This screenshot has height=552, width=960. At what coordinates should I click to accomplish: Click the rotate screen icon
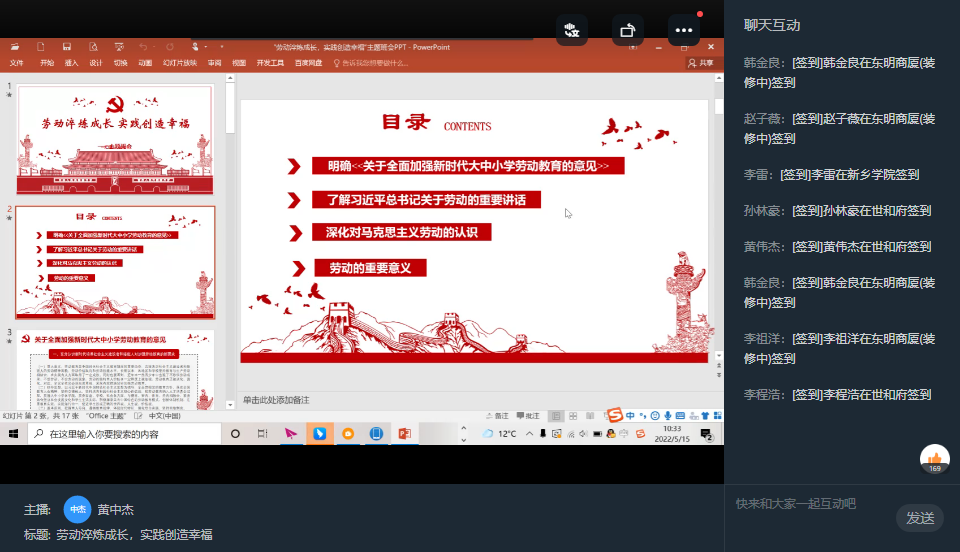(x=628, y=30)
